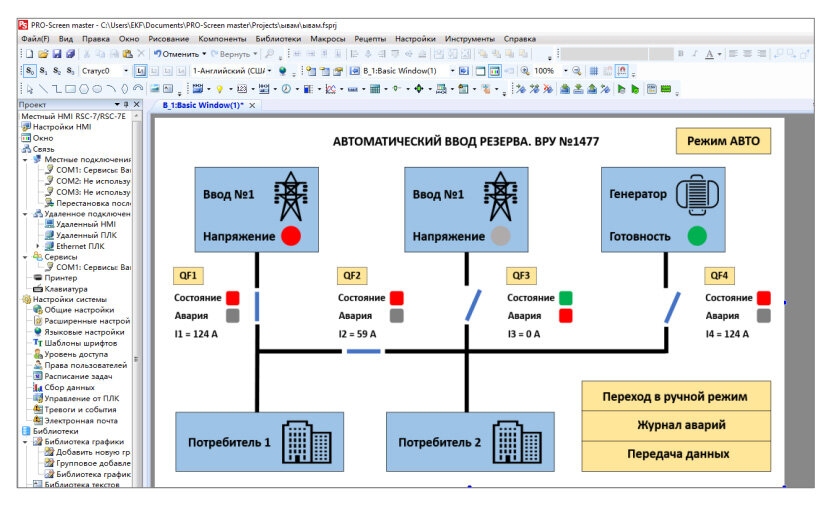Click the language globe icon

tap(283, 71)
